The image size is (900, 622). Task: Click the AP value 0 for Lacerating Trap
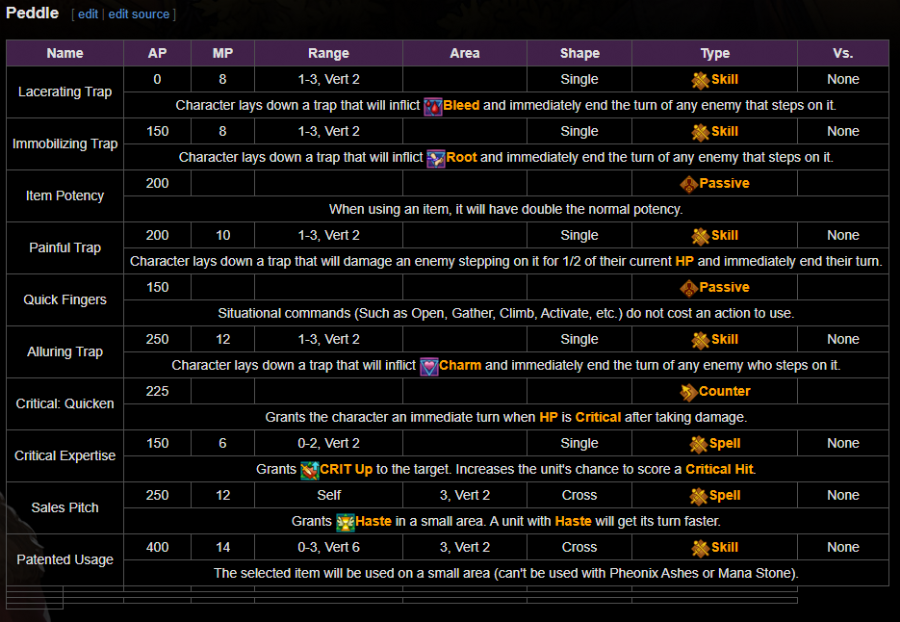[x=157, y=80]
